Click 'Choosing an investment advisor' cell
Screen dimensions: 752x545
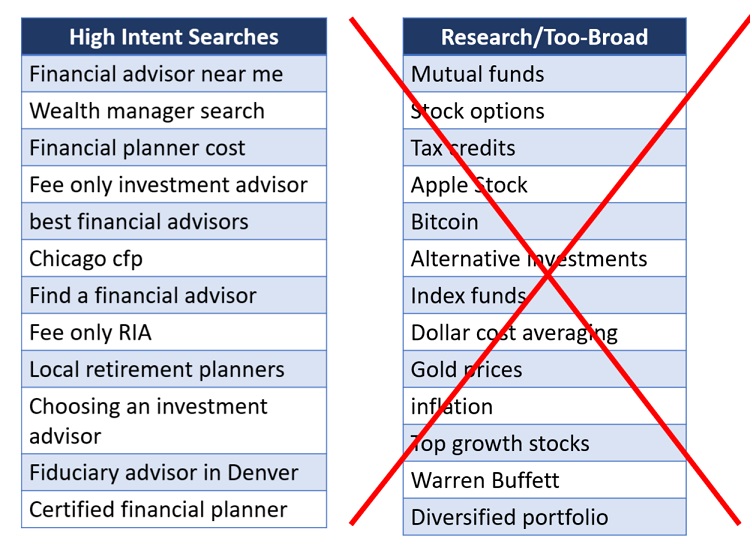click(x=148, y=421)
